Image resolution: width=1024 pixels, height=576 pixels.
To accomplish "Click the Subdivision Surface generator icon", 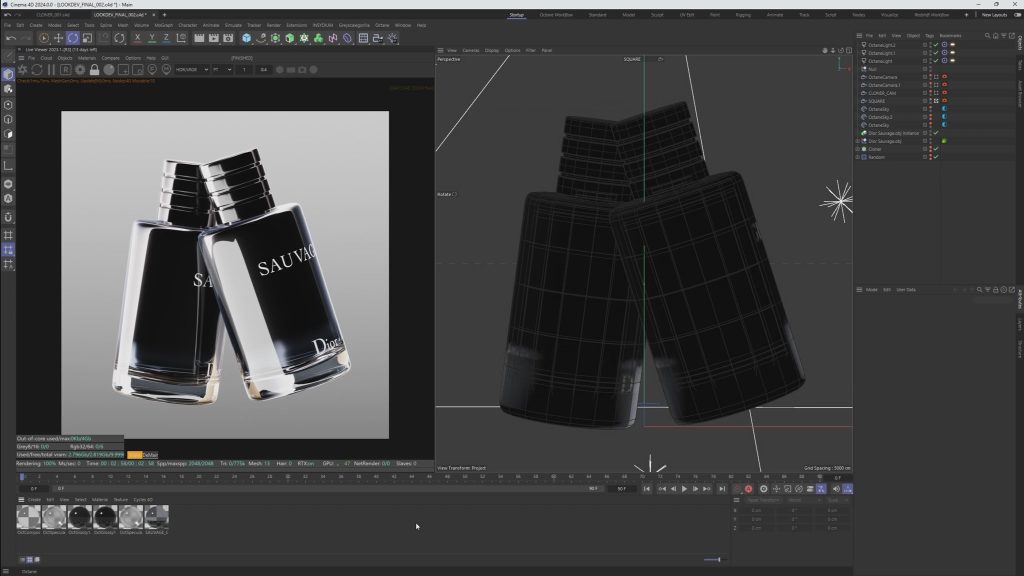I will (x=275, y=39).
